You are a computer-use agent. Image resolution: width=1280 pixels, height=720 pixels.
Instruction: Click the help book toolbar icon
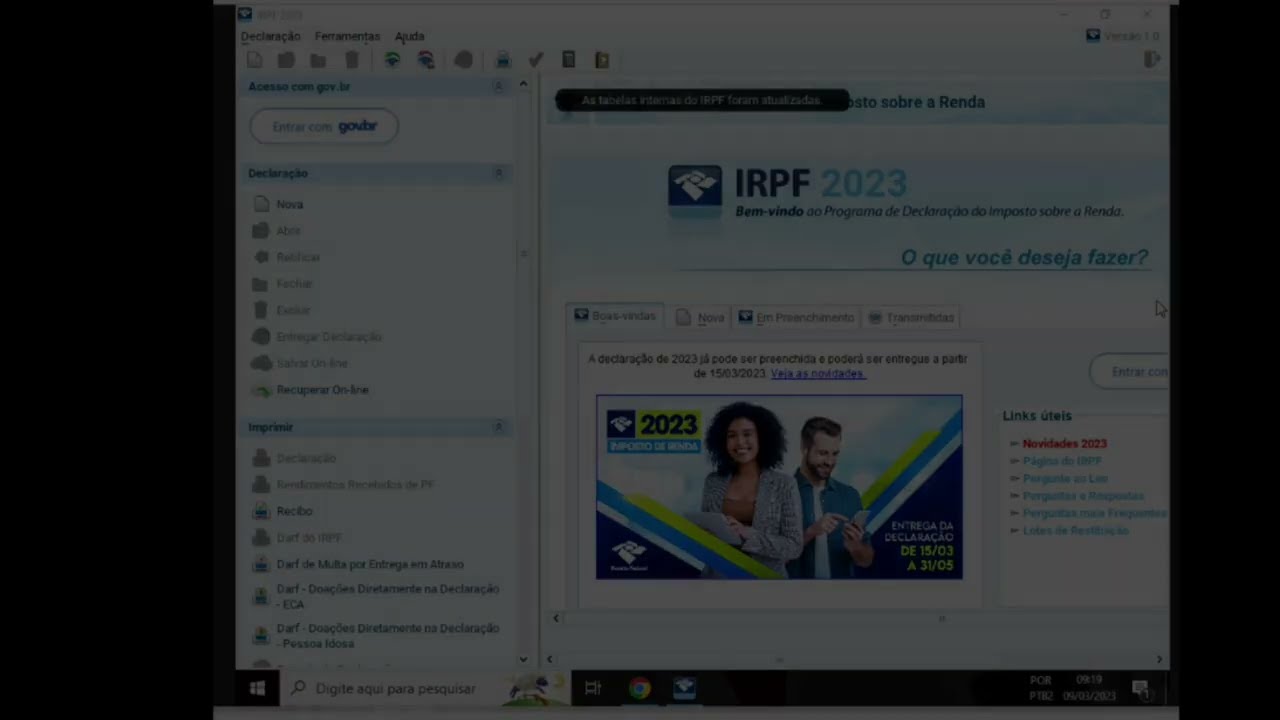[602, 60]
